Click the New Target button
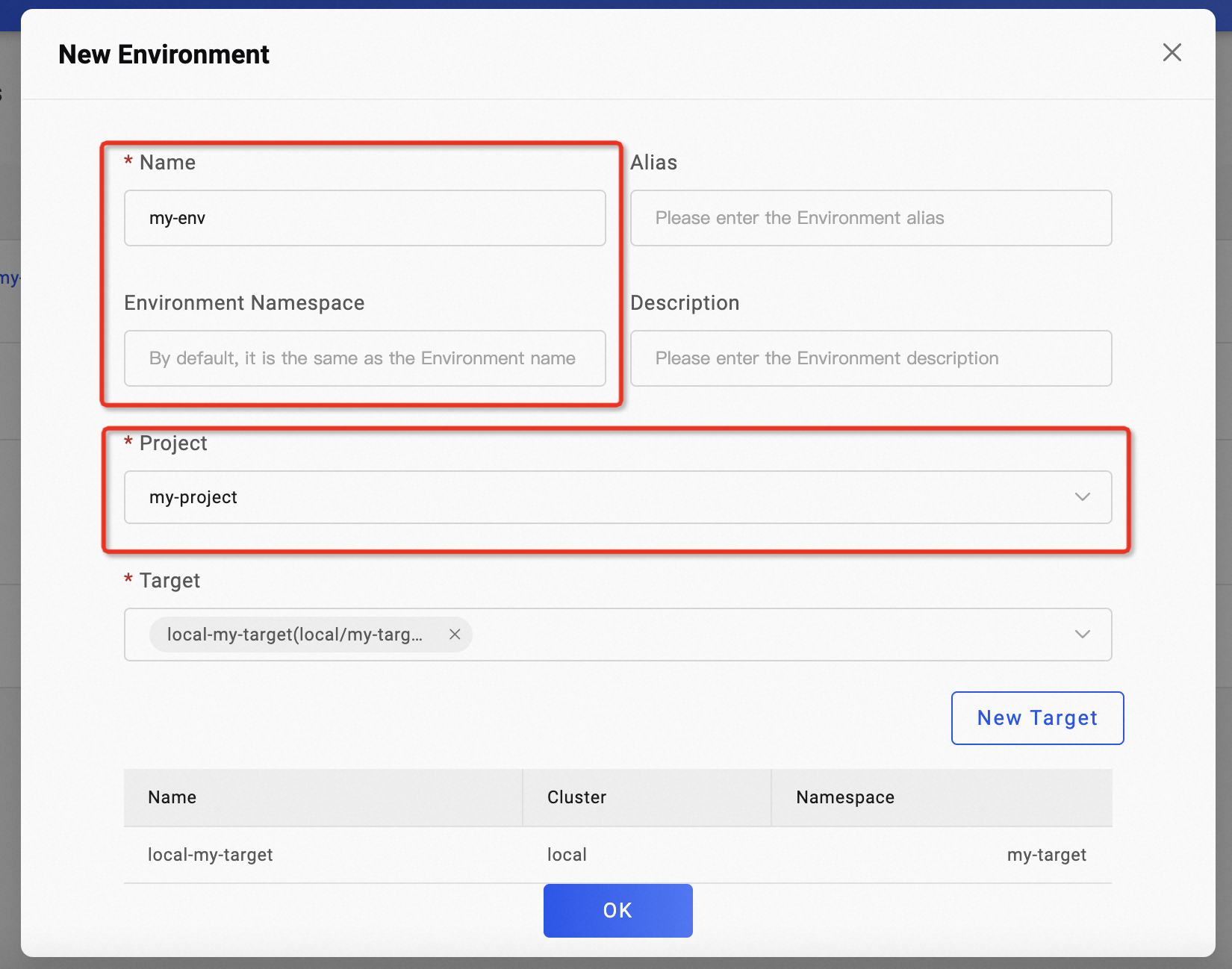1232x969 pixels. pos(1037,718)
